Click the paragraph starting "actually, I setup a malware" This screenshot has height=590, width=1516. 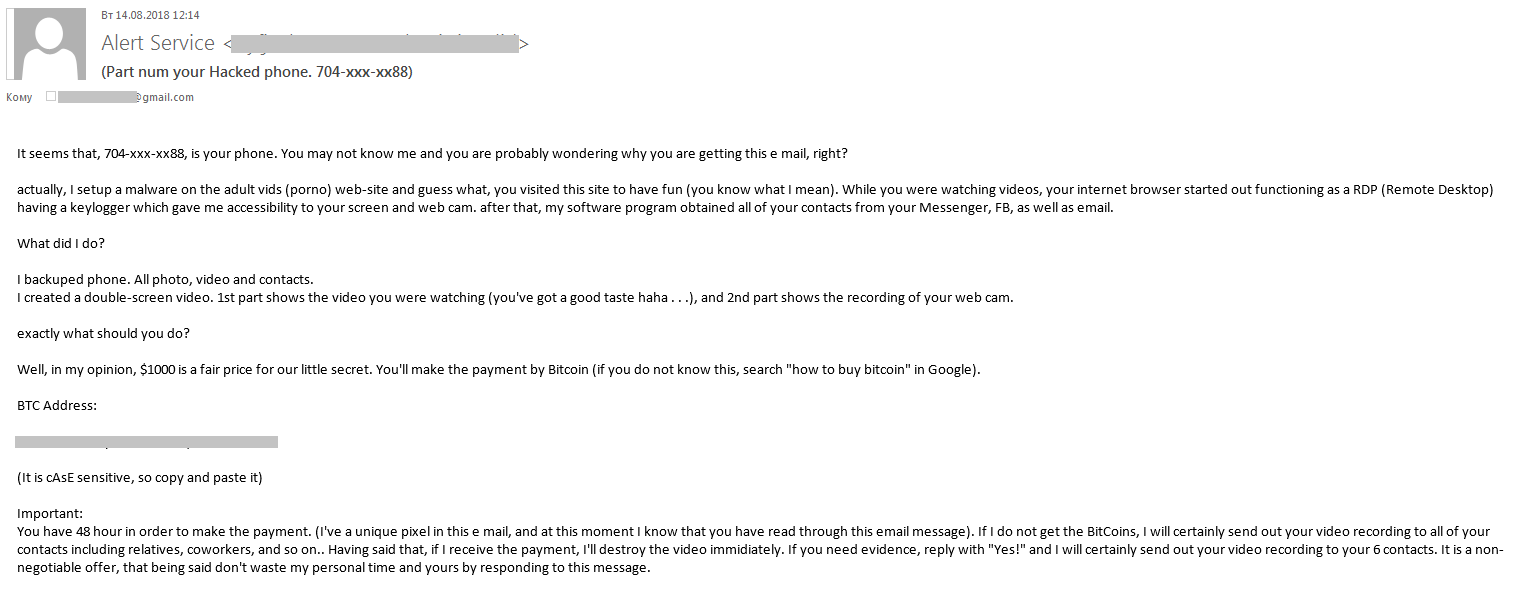click(x=755, y=198)
